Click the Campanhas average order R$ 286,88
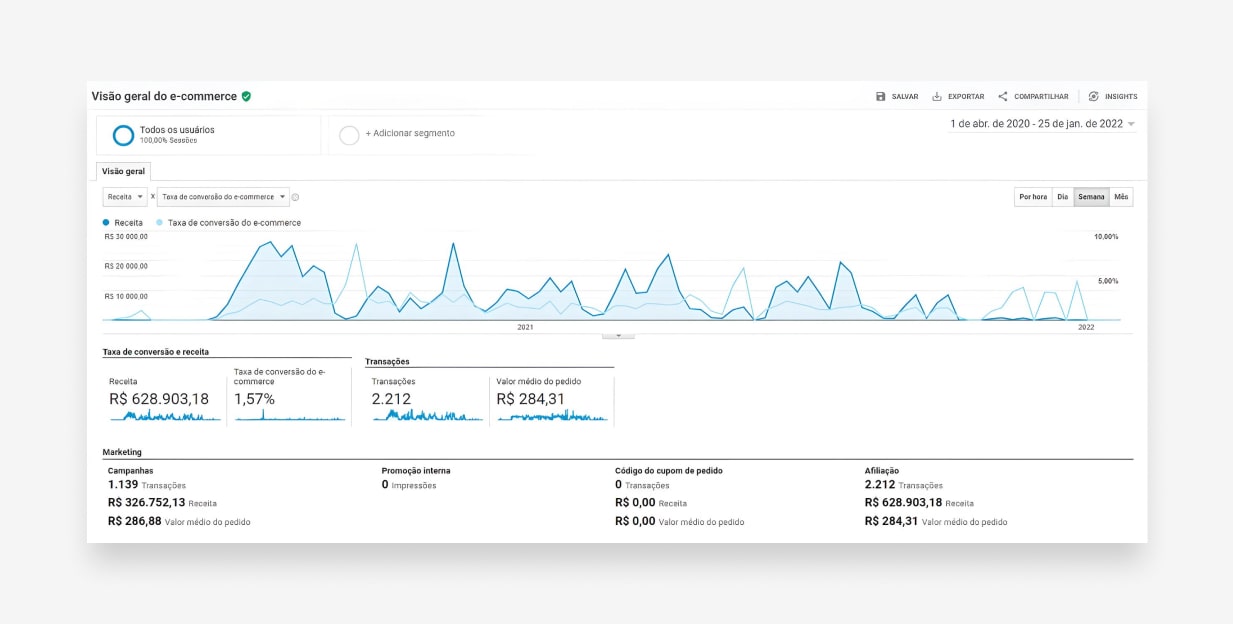This screenshot has width=1233, height=624. pos(179,522)
